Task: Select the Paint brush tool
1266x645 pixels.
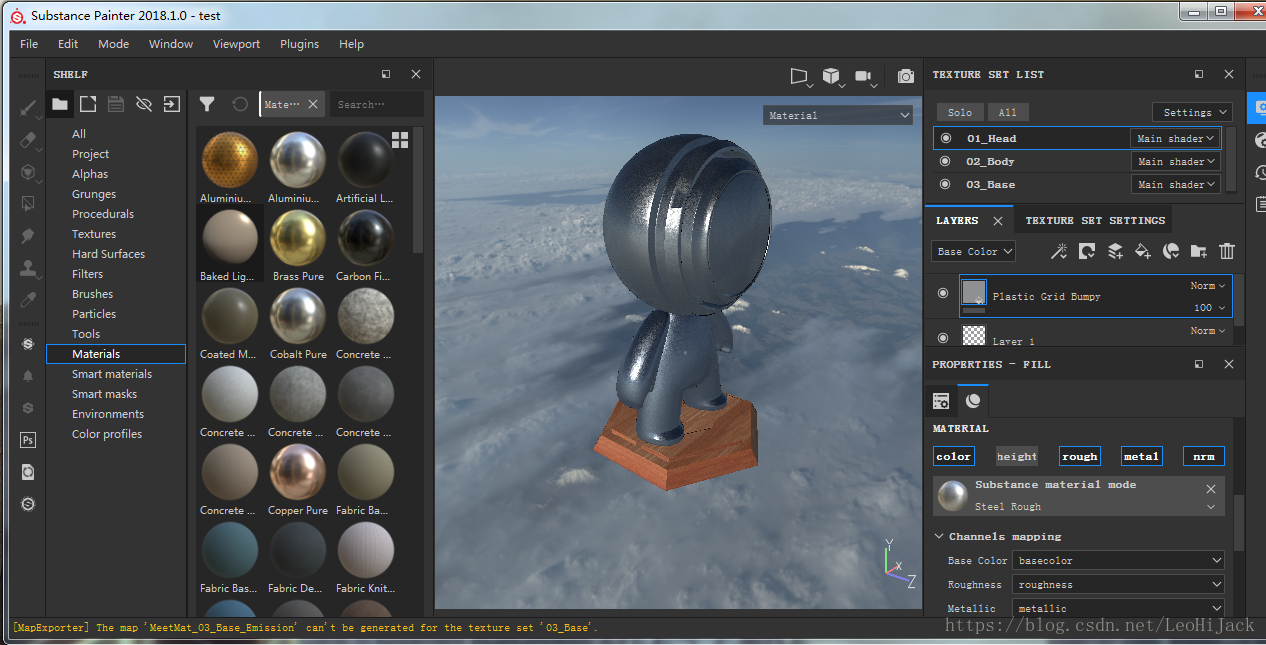Action: 28,108
